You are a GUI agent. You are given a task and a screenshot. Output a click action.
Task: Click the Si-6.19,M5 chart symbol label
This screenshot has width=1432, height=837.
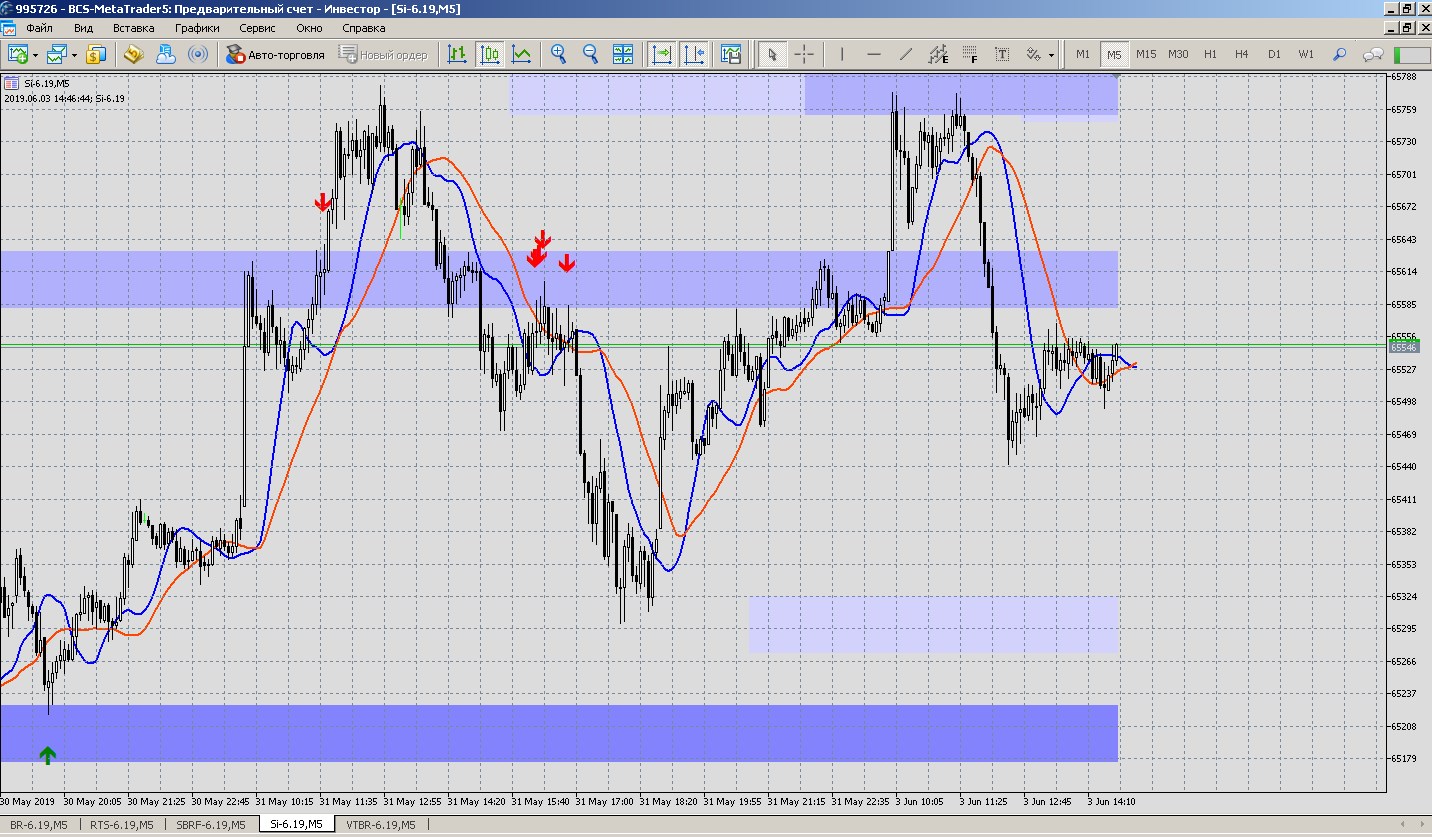click(x=45, y=83)
